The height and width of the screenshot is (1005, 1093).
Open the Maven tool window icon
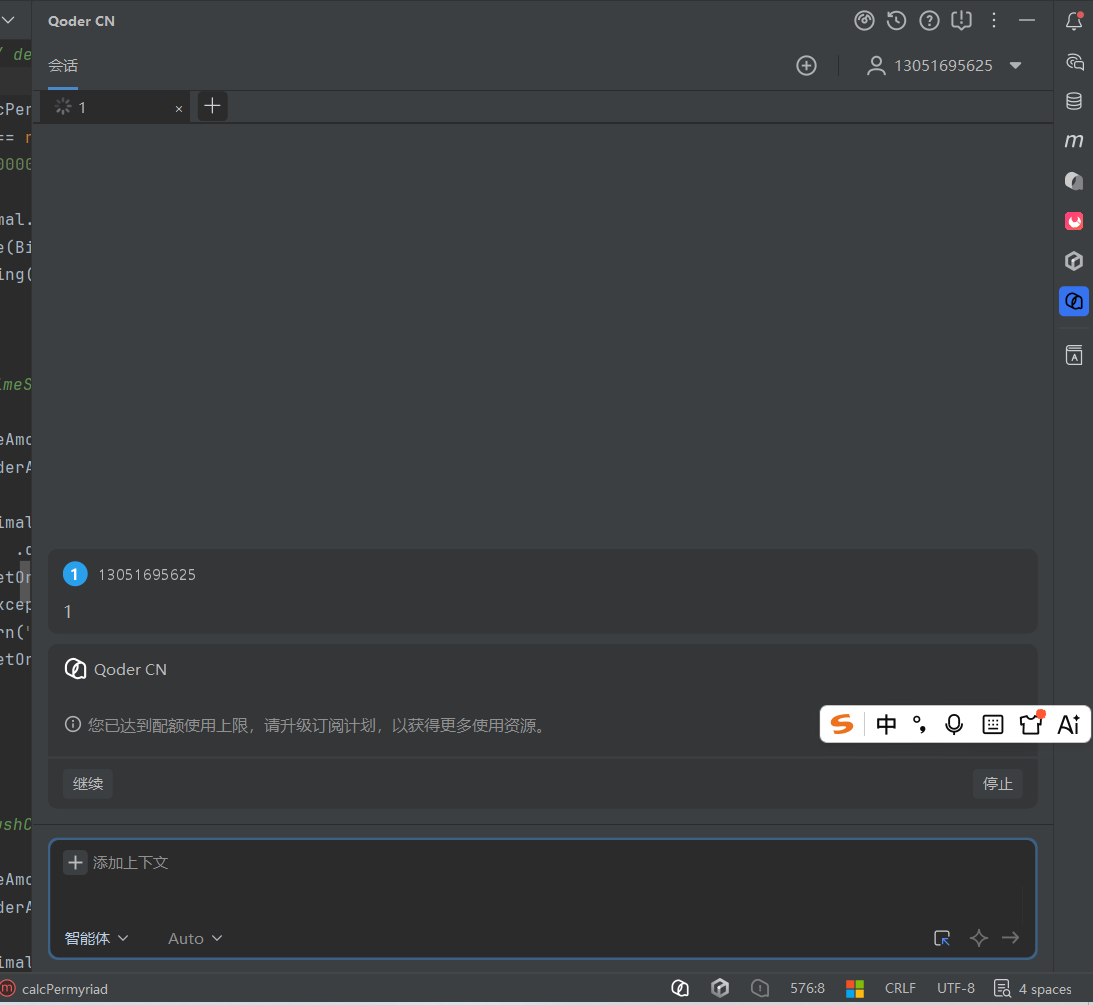1074,141
